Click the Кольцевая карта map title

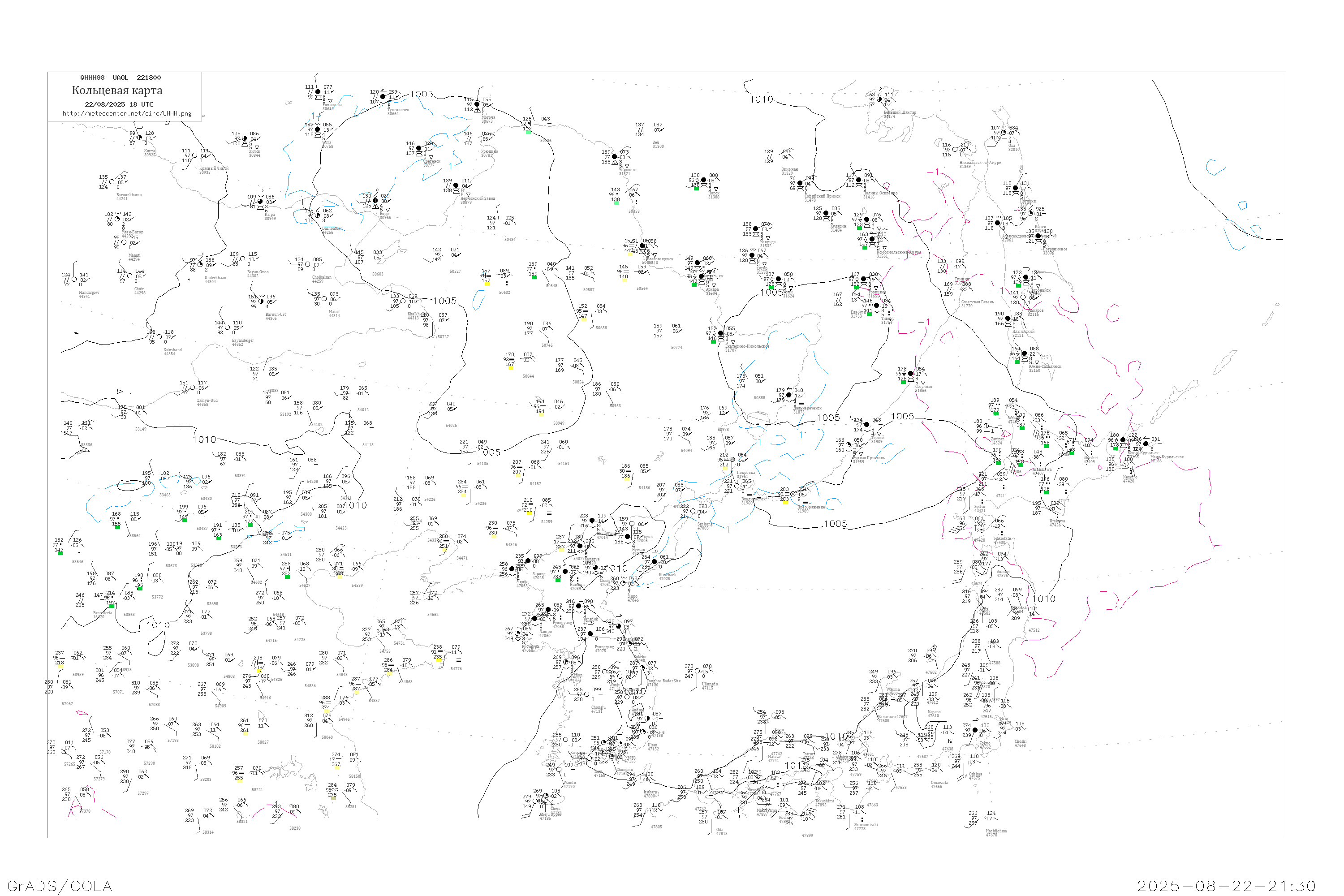(117, 90)
